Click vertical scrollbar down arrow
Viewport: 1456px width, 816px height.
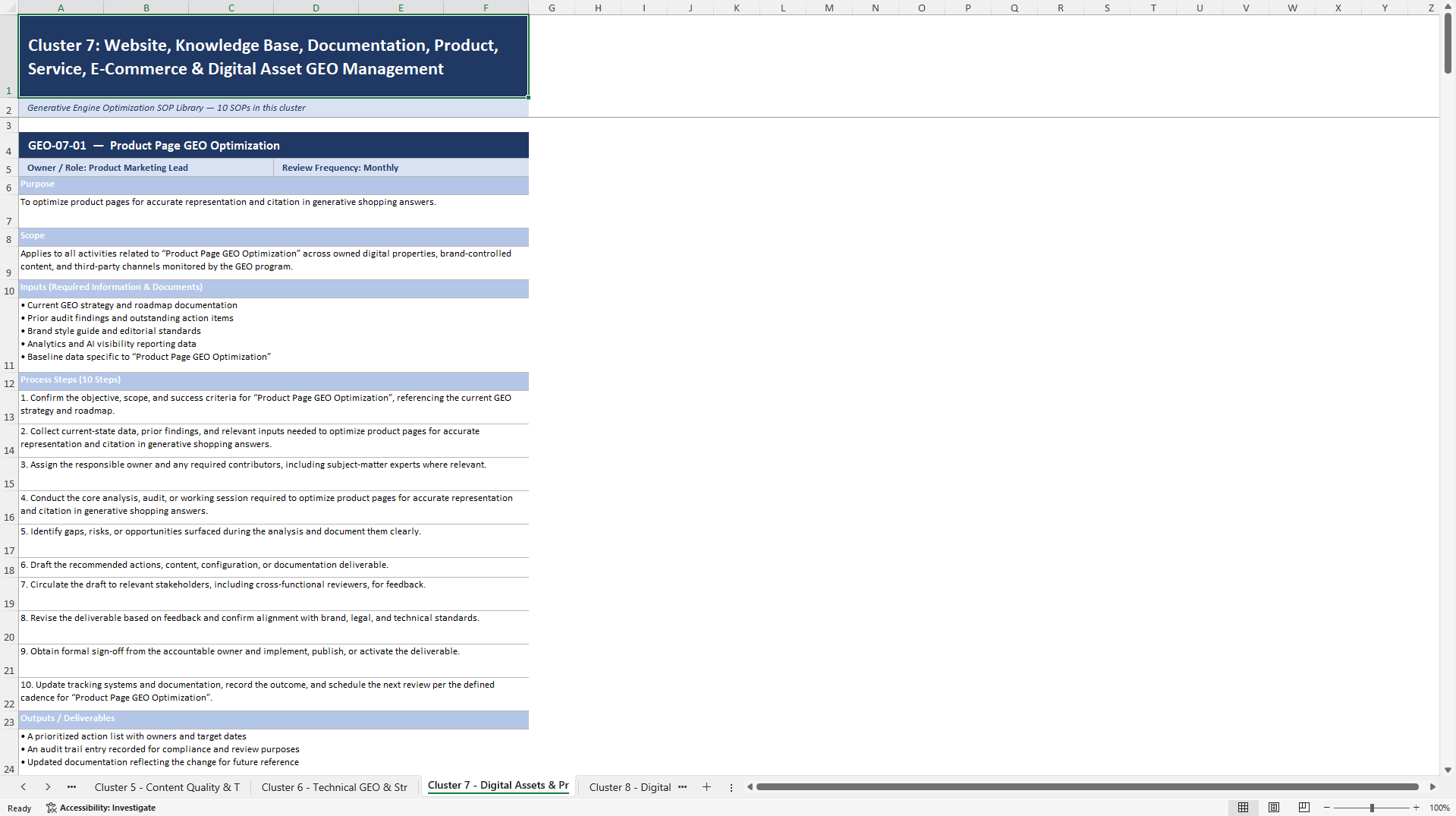click(x=1448, y=770)
